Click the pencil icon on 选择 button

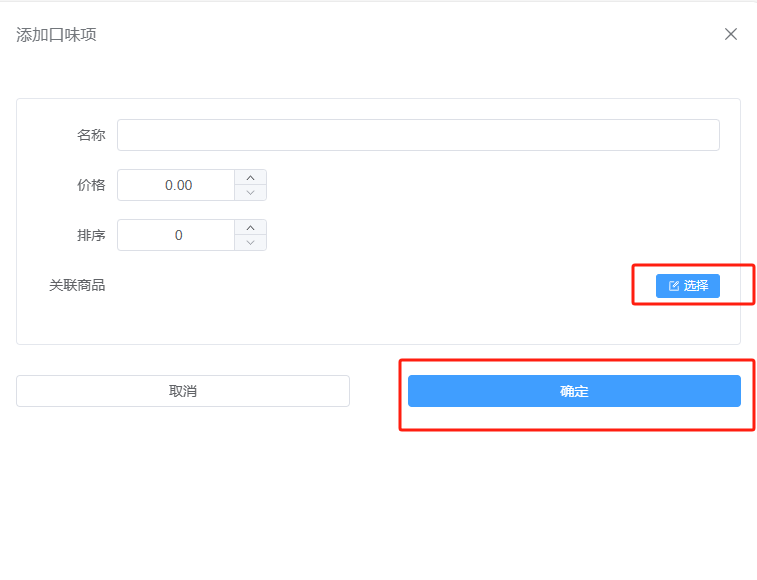coord(674,286)
